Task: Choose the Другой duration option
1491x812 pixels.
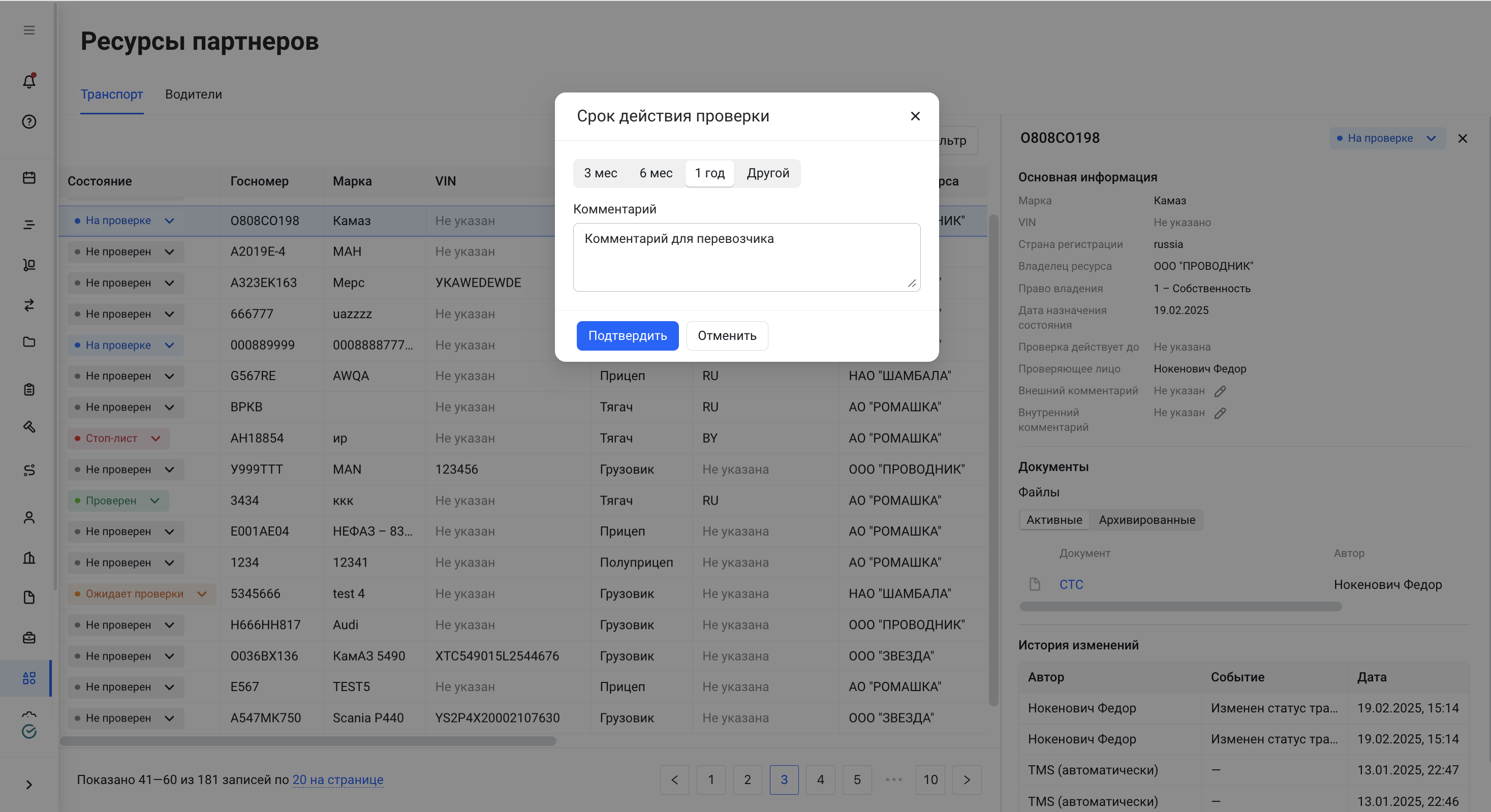Action: (x=767, y=173)
